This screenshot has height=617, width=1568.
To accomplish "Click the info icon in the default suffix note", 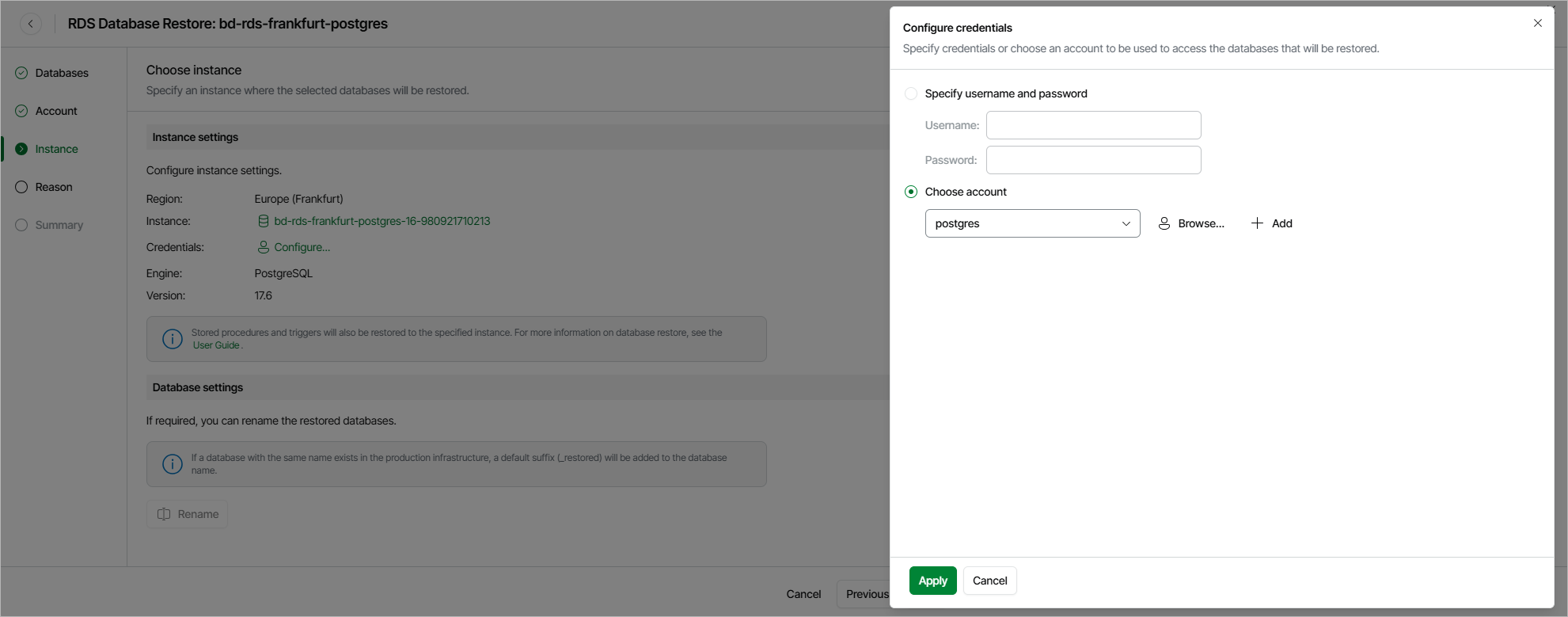I will click(173, 464).
